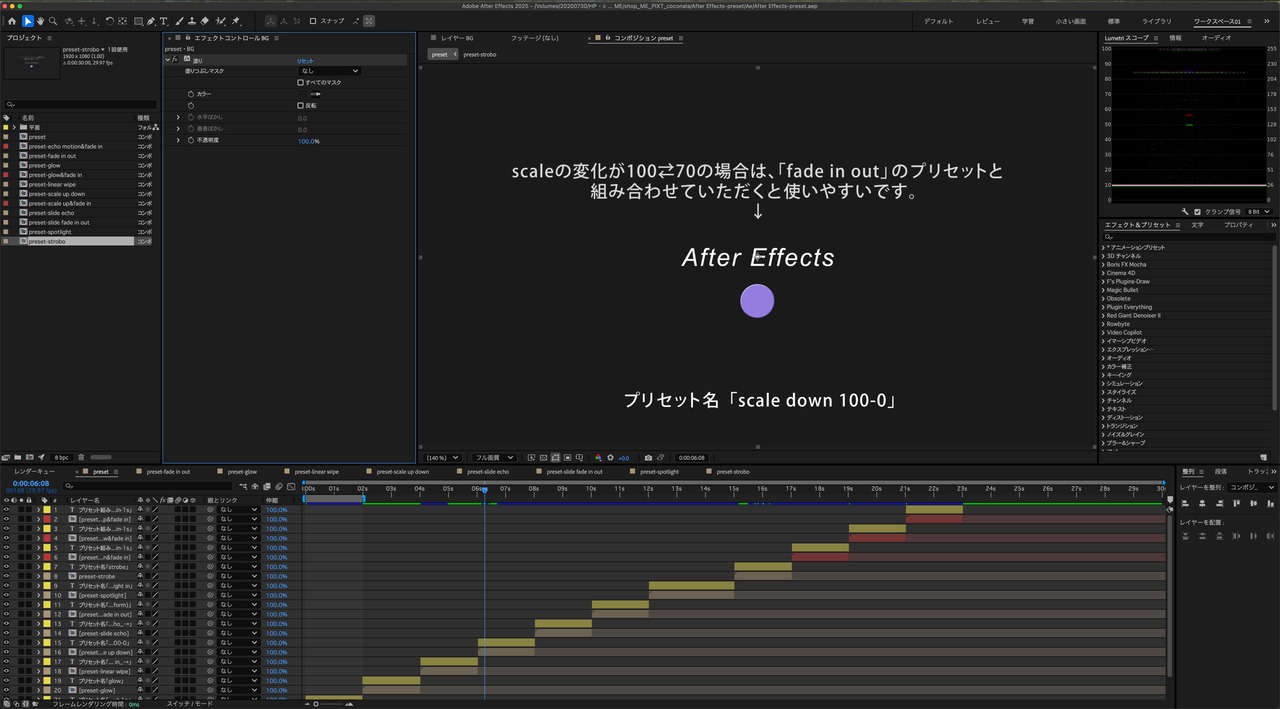Screen dimensions: 1280x709
Task: Select the Zoom (magnifier) tool
Action: [54, 21]
